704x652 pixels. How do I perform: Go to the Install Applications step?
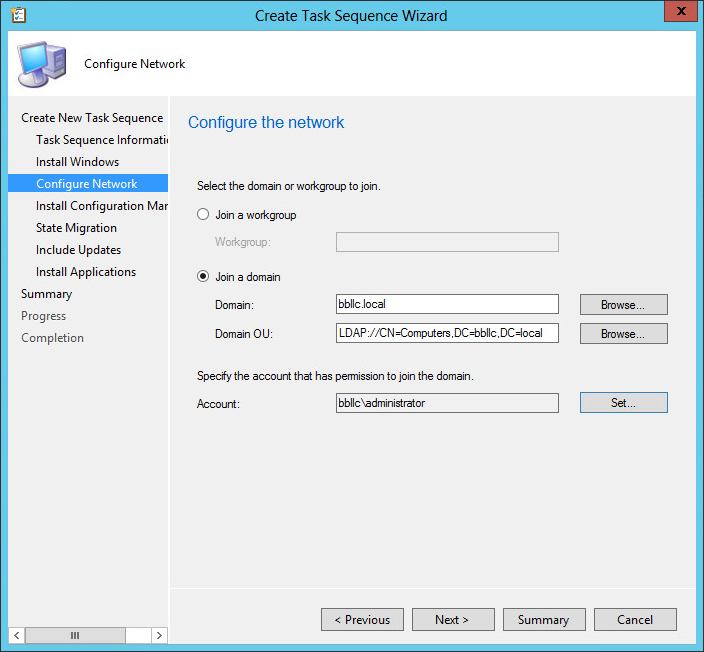86,272
